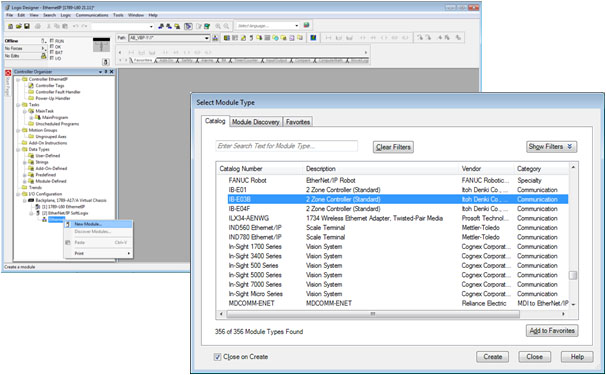Expand the MainProgram node

tap(32, 117)
